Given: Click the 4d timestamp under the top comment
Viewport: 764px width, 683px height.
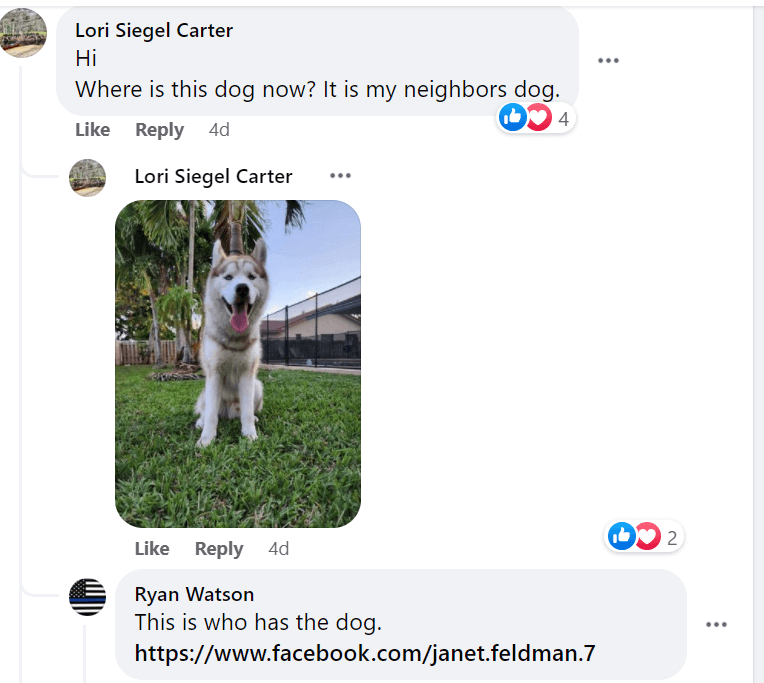Looking at the screenshot, I should (x=219, y=130).
